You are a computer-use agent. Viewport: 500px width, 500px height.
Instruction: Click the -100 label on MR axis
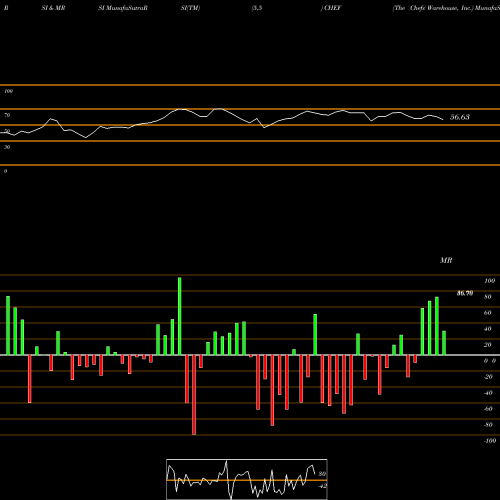point(490,441)
